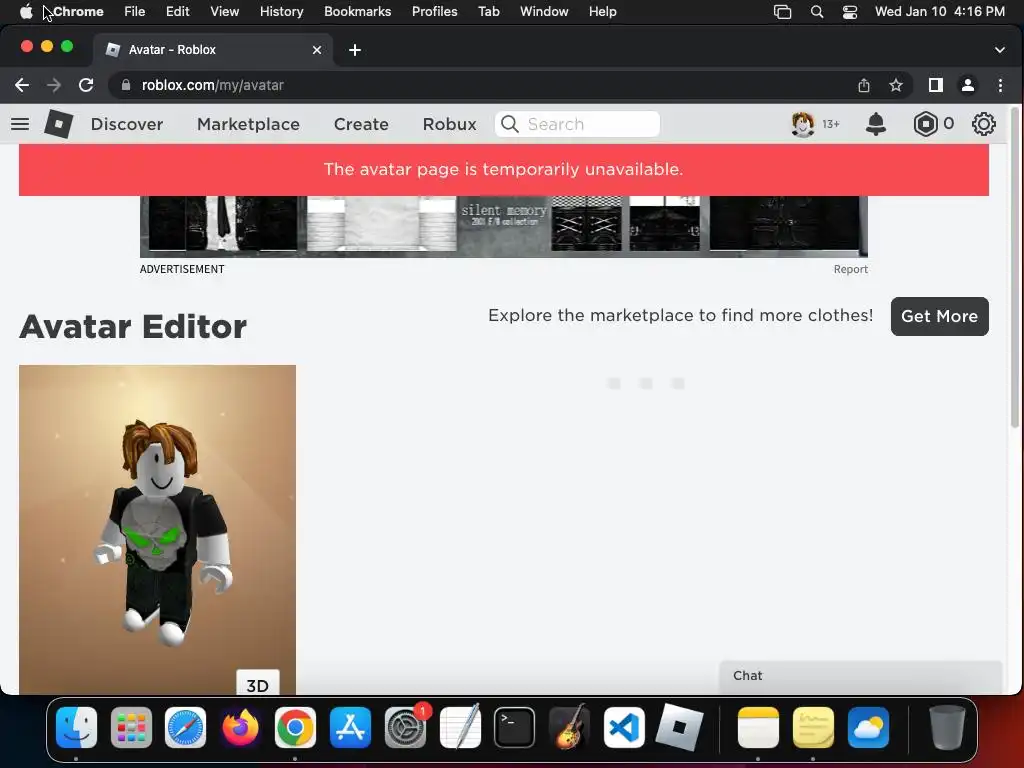
Task: Open the avatar profile headshot icon
Action: click(x=803, y=124)
